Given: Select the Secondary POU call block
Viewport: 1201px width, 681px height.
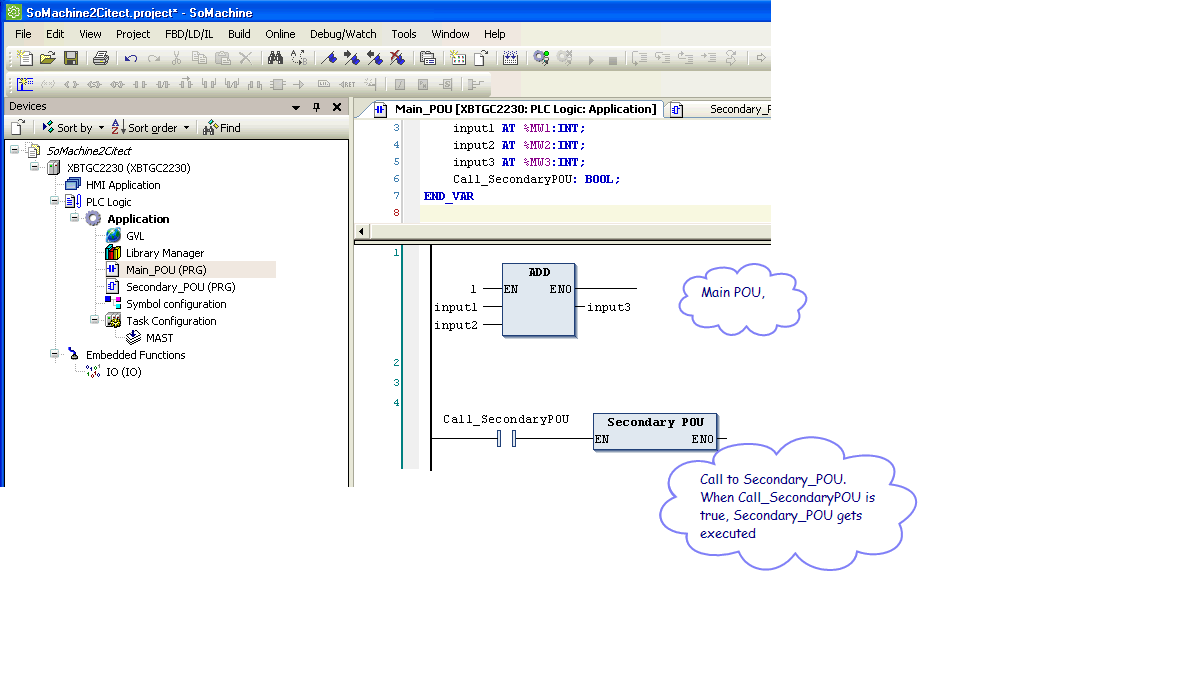Looking at the screenshot, I should [655, 432].
